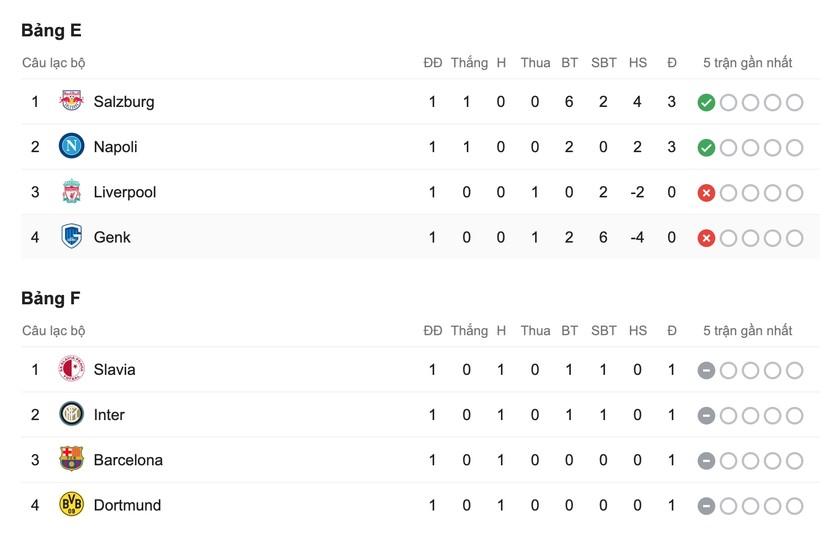The height and width of the screenshot is (548, 820).
Task: Click Salzburg's green win result icon
Action: coord(706,102)
